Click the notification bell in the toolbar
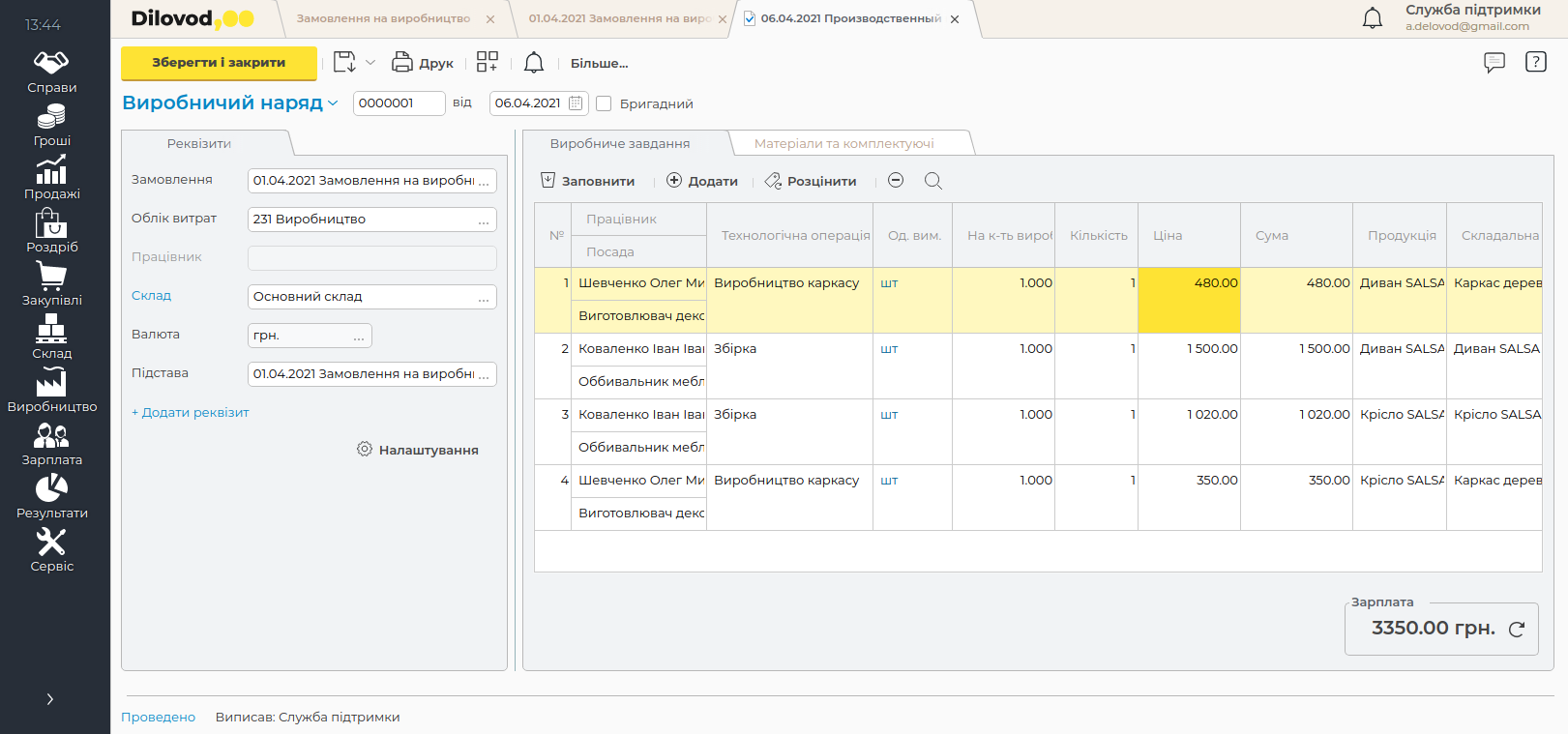 534,63
